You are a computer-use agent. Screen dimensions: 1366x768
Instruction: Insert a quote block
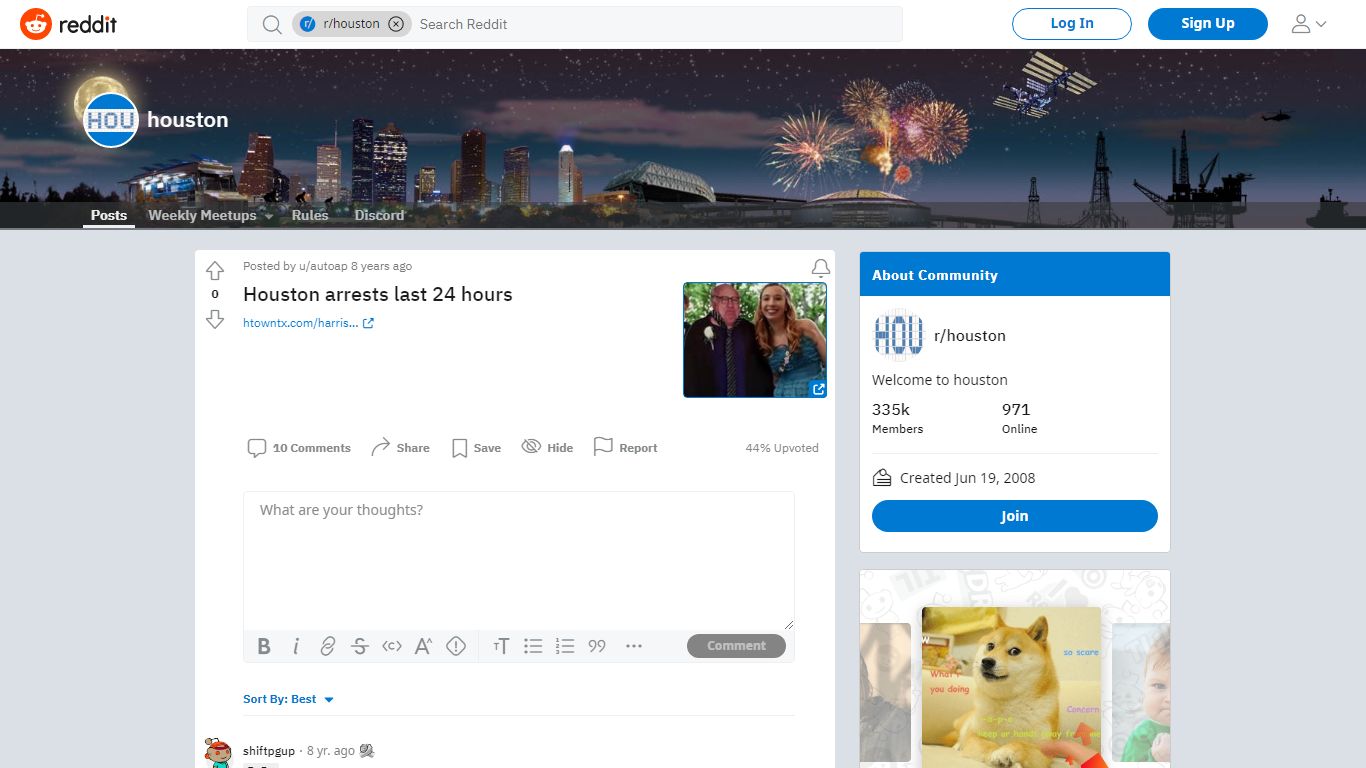[x=597, y=646]
